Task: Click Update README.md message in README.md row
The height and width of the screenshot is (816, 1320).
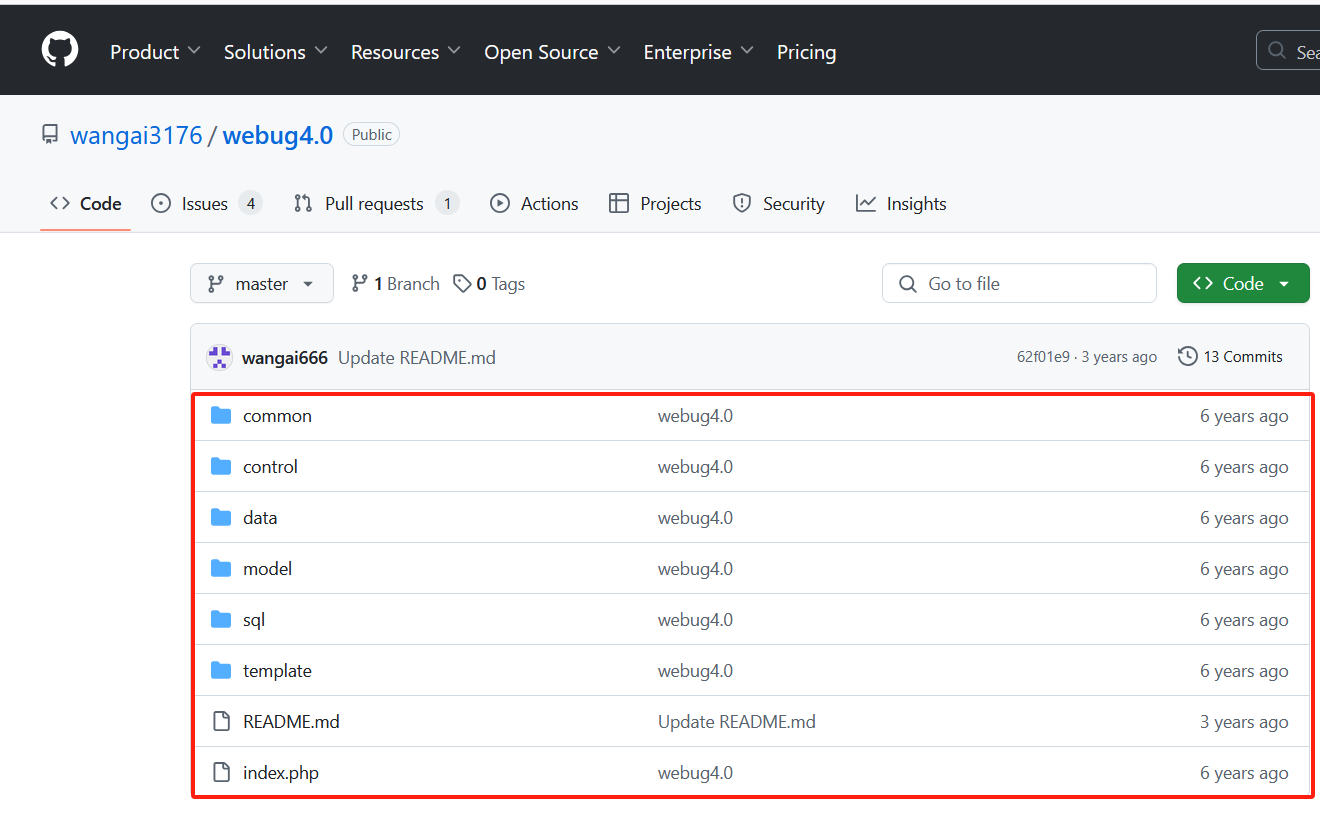Action: [x=737, y=721]
